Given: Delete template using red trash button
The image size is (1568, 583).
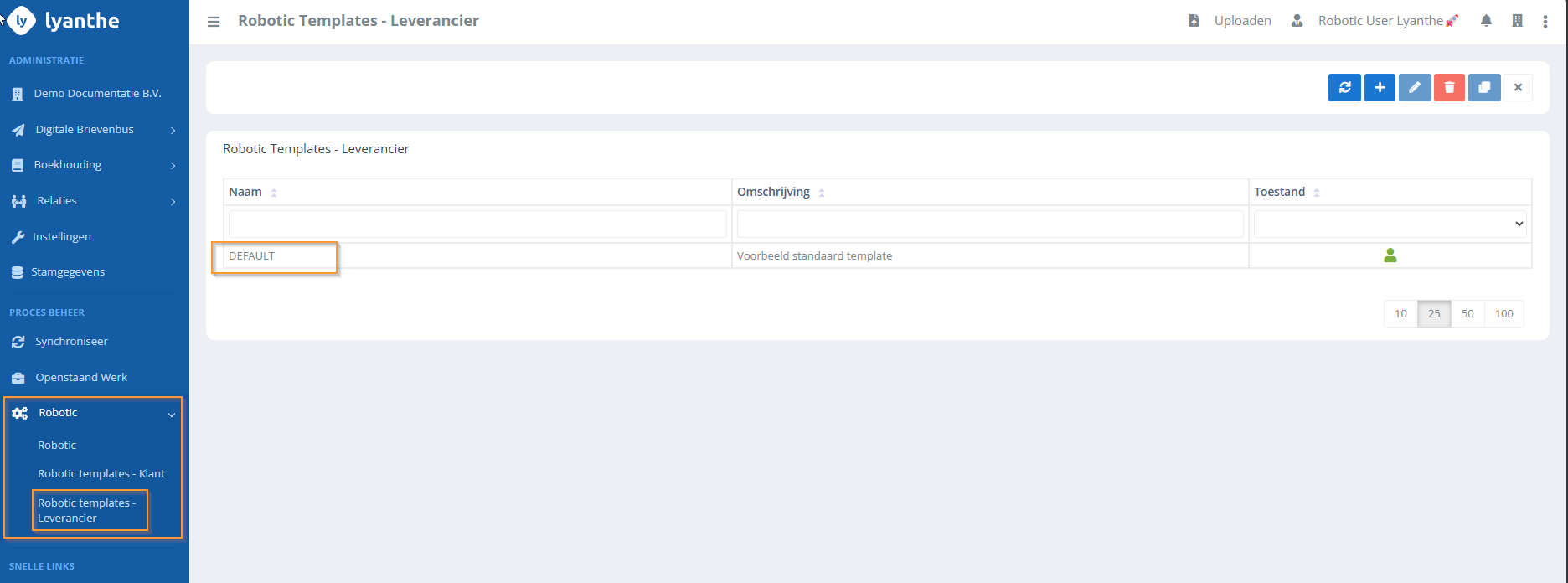Looking at the screenshot, I should [x=1449, y=88].
